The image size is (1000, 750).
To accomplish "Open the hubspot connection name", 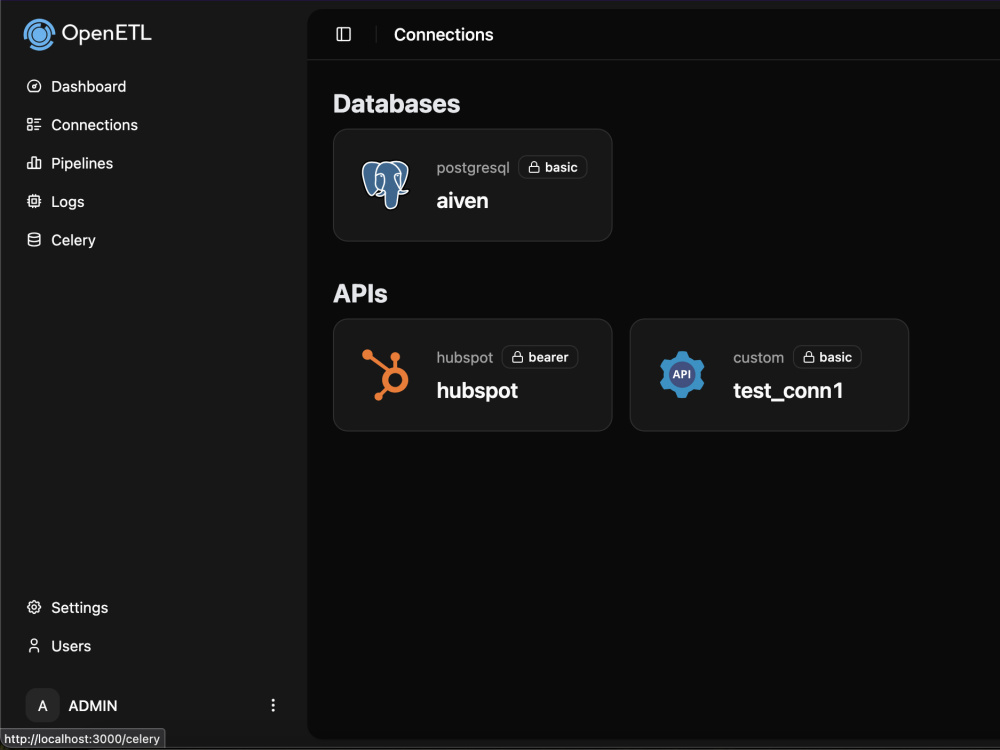I will point(477,390).
